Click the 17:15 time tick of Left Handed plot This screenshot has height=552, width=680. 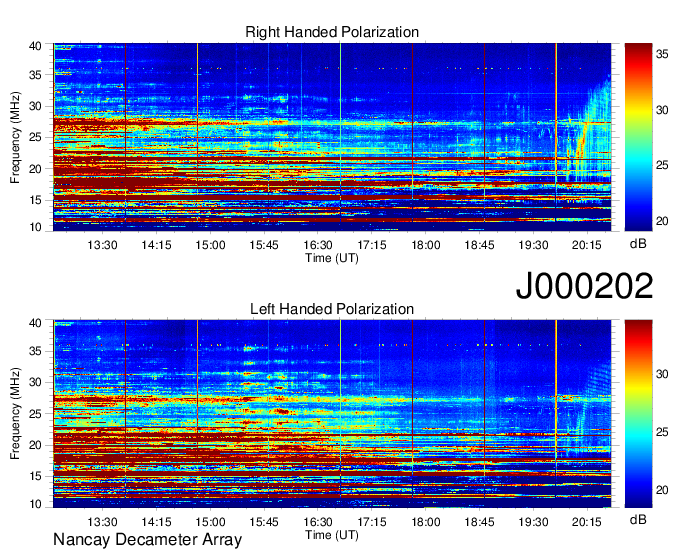(372, 522)
